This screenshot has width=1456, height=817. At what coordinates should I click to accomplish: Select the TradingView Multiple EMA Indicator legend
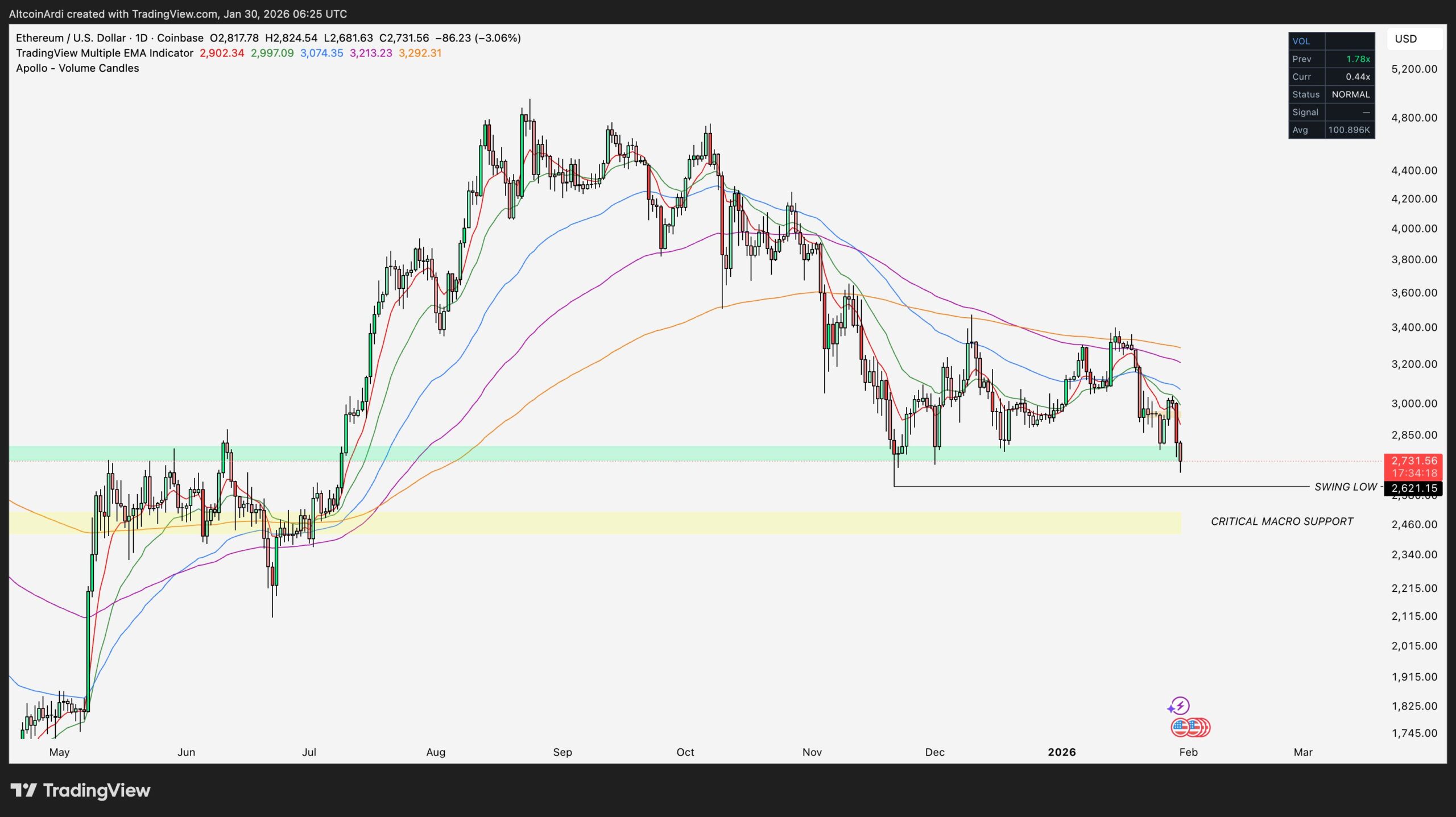point(105,53)
